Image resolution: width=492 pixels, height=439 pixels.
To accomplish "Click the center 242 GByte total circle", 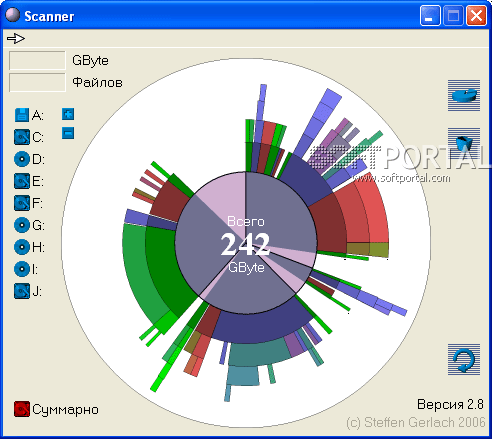I will tap(246, 243).
